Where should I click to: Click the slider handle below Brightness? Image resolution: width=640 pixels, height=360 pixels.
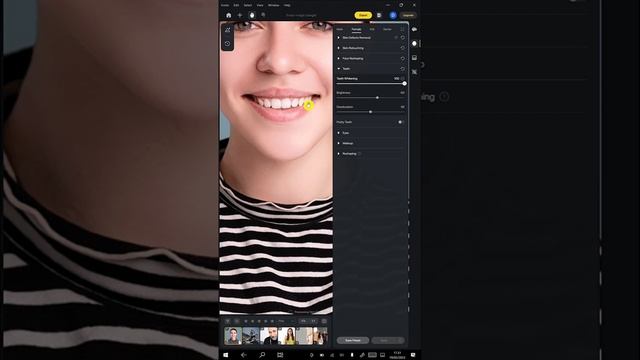[371, 112]
